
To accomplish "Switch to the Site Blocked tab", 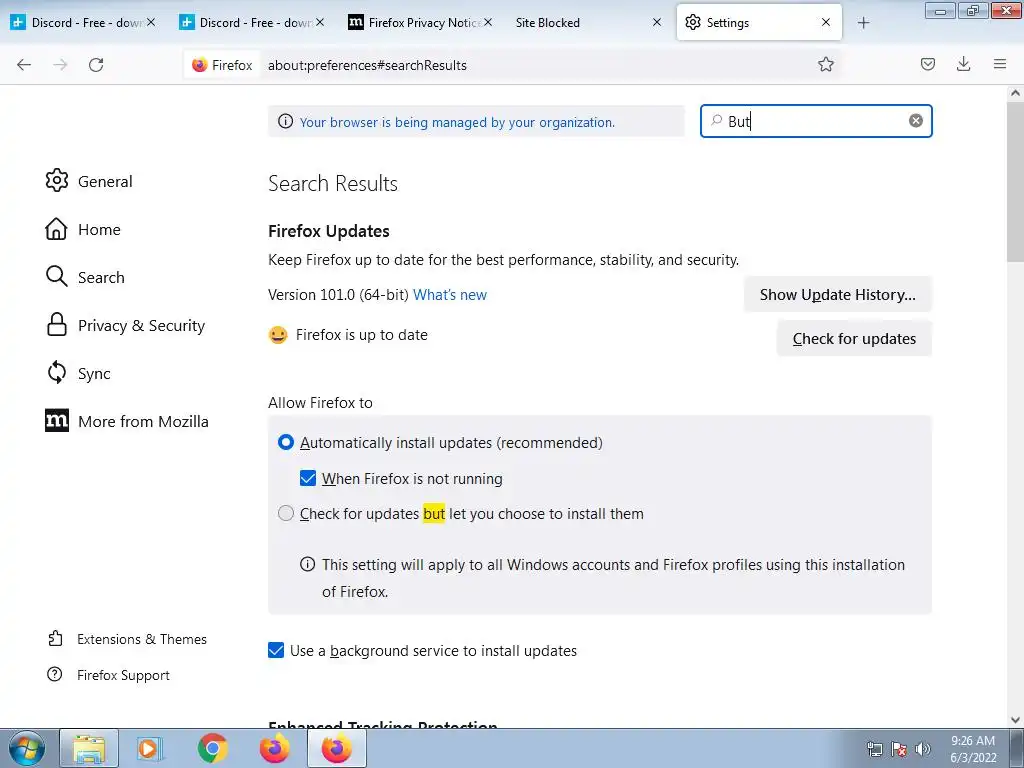I will pyautogui.click(x=547, y=22).
